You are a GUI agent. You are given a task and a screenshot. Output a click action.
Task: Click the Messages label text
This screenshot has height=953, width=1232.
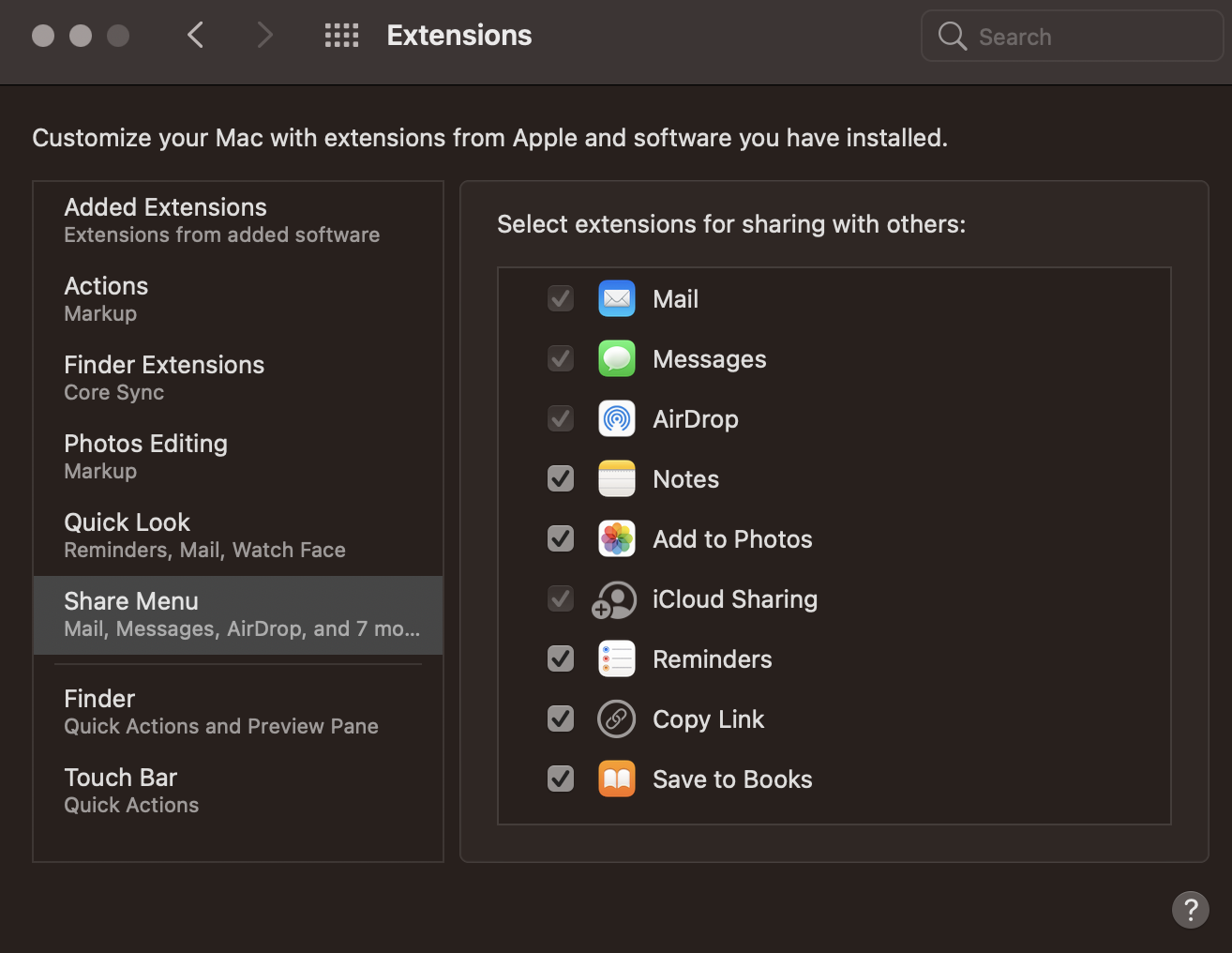pos(710,359)
